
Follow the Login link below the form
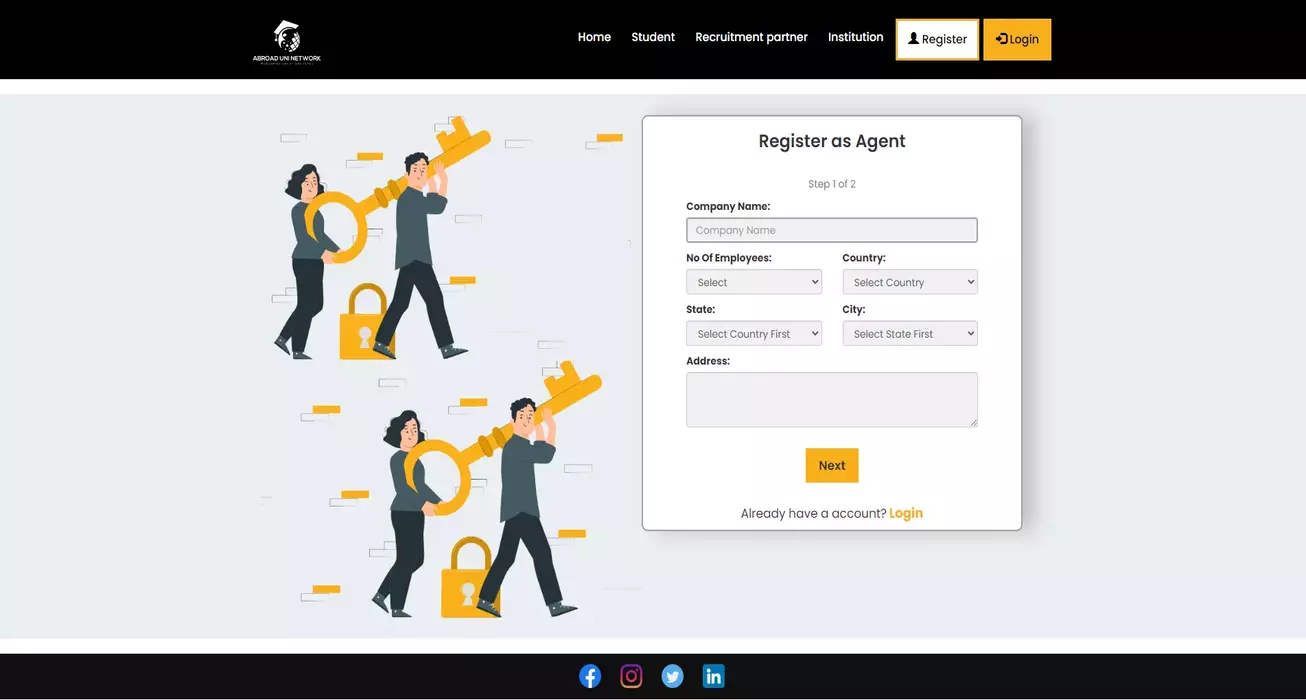point(905,513)
